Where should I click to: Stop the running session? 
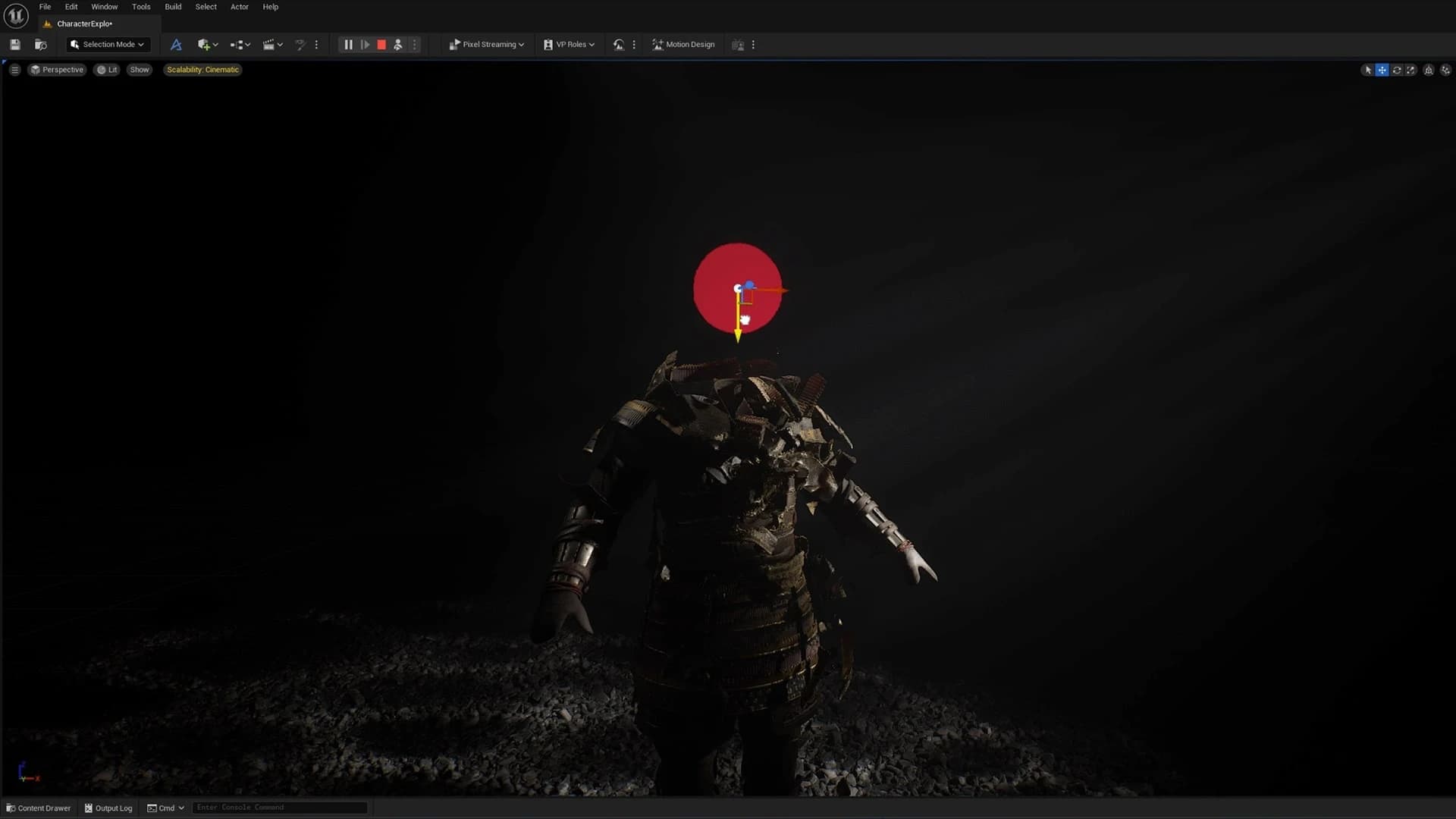pyautogui.click(x=381, y=44)
